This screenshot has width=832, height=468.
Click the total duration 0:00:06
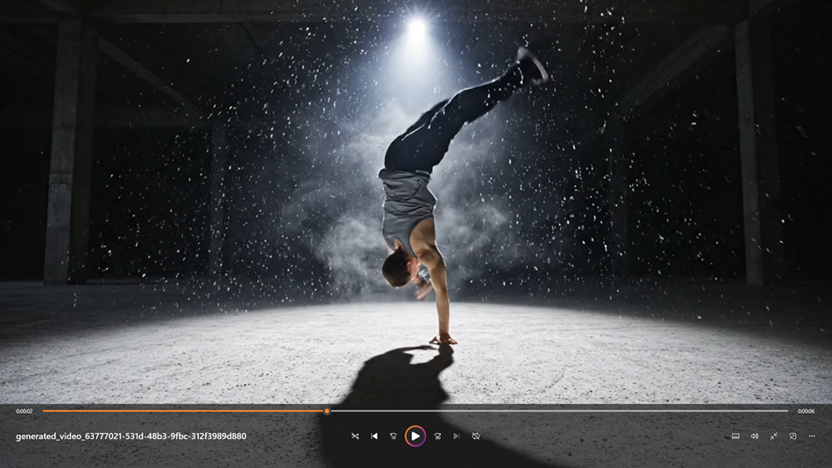[806, 411]
